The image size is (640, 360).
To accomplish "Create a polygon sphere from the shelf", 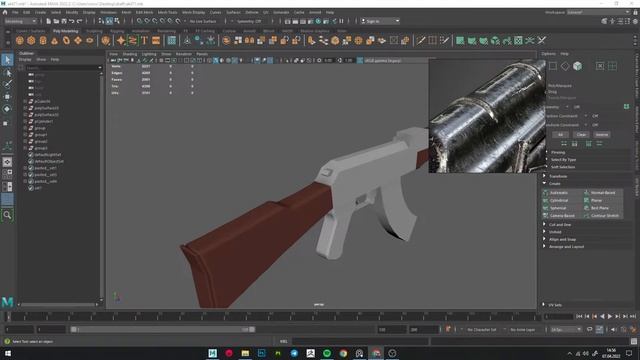I will [20, 40].
